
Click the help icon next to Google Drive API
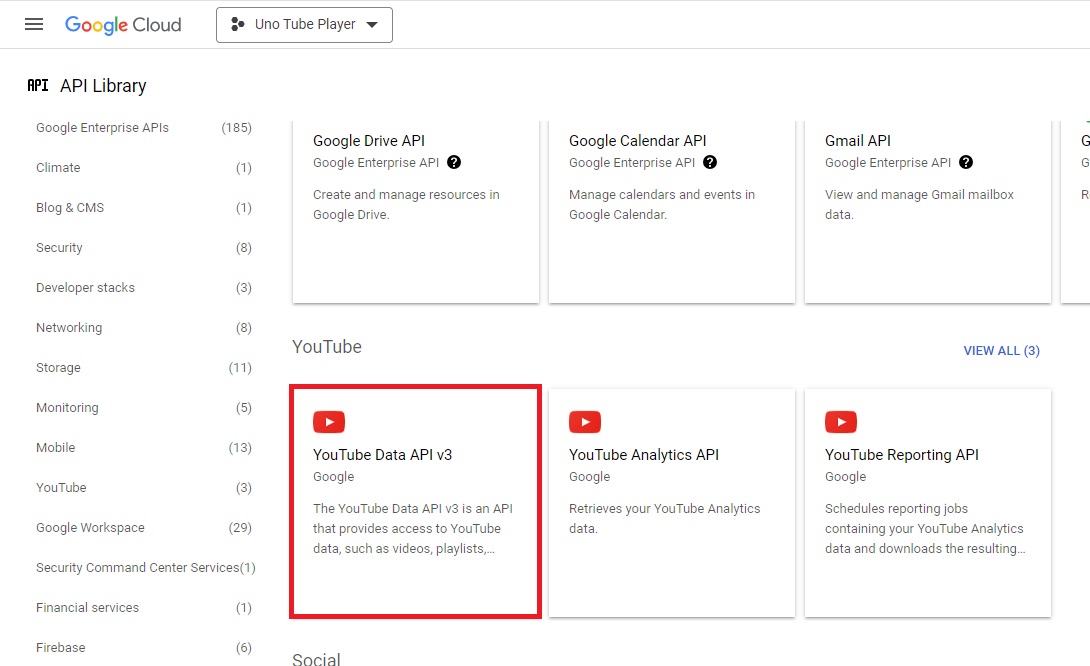click(x=454, y=161)
